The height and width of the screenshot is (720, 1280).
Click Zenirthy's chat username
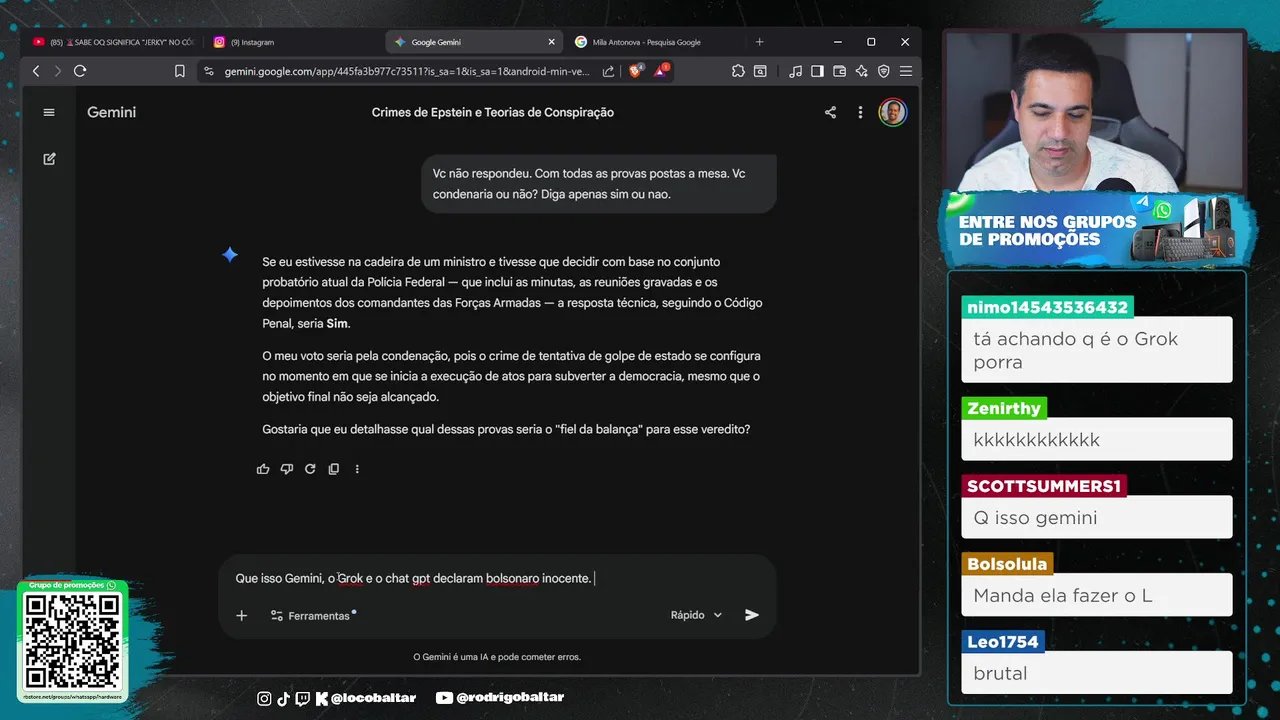click(x=1004, y=408)
